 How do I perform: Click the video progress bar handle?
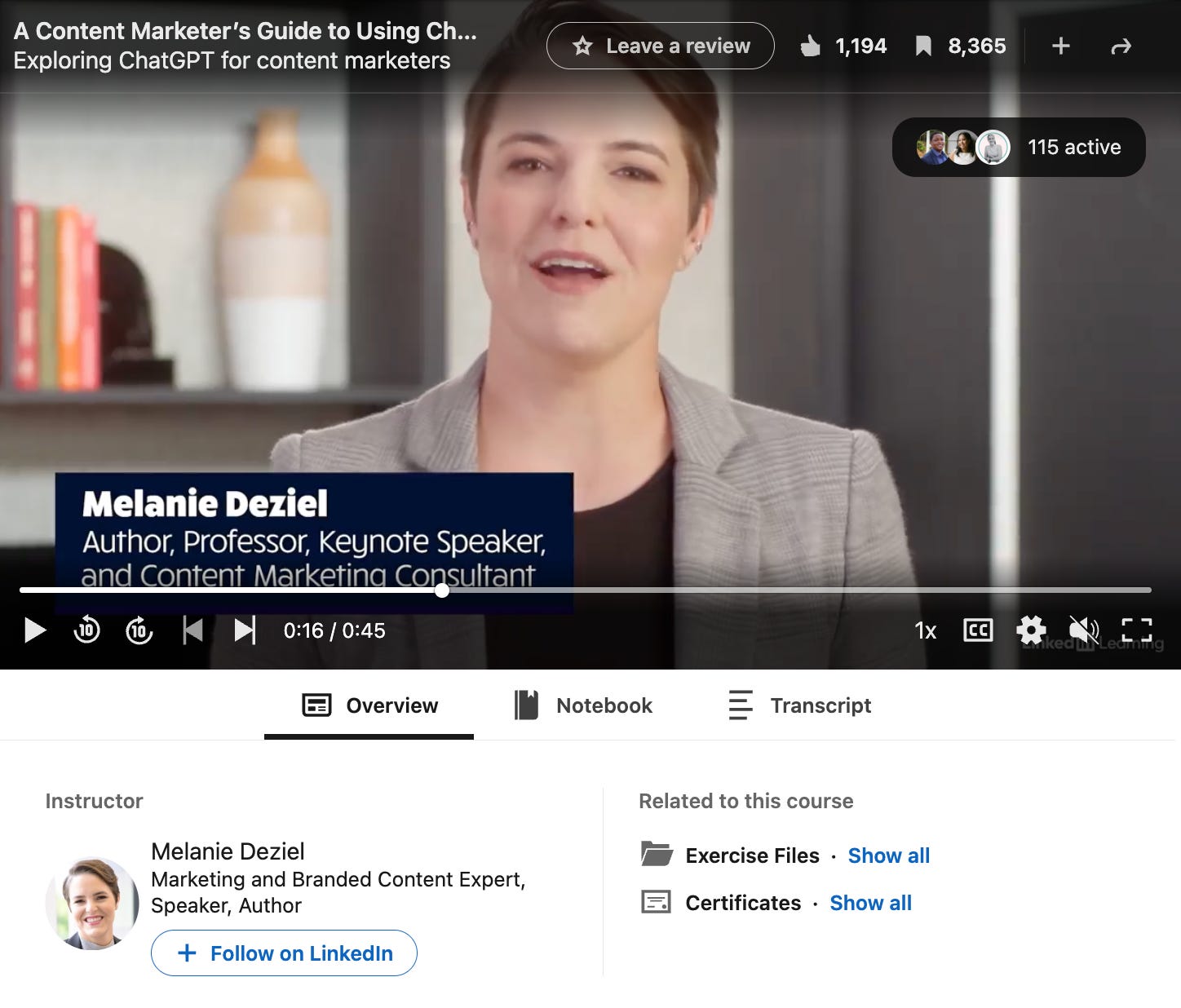[x=442, y=590]
